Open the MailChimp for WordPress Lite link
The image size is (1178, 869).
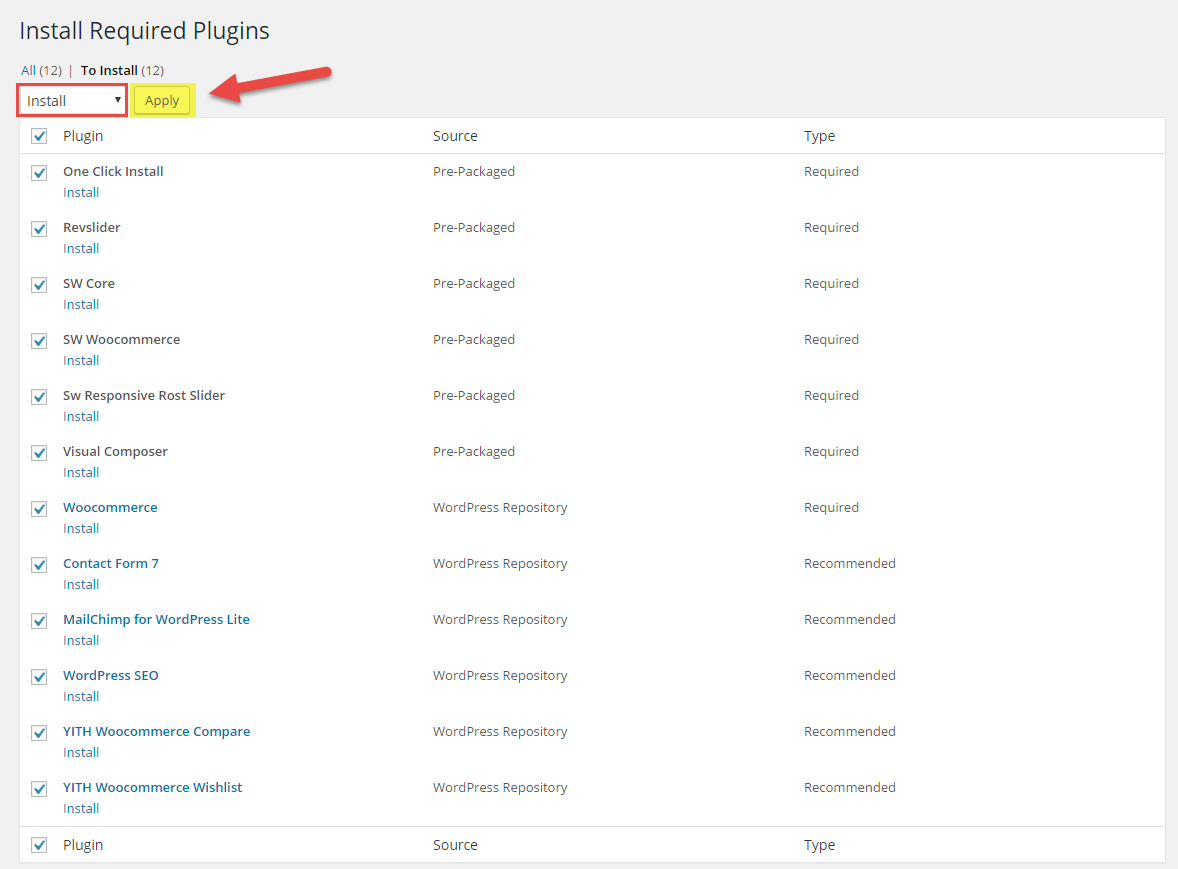(156, 620)
